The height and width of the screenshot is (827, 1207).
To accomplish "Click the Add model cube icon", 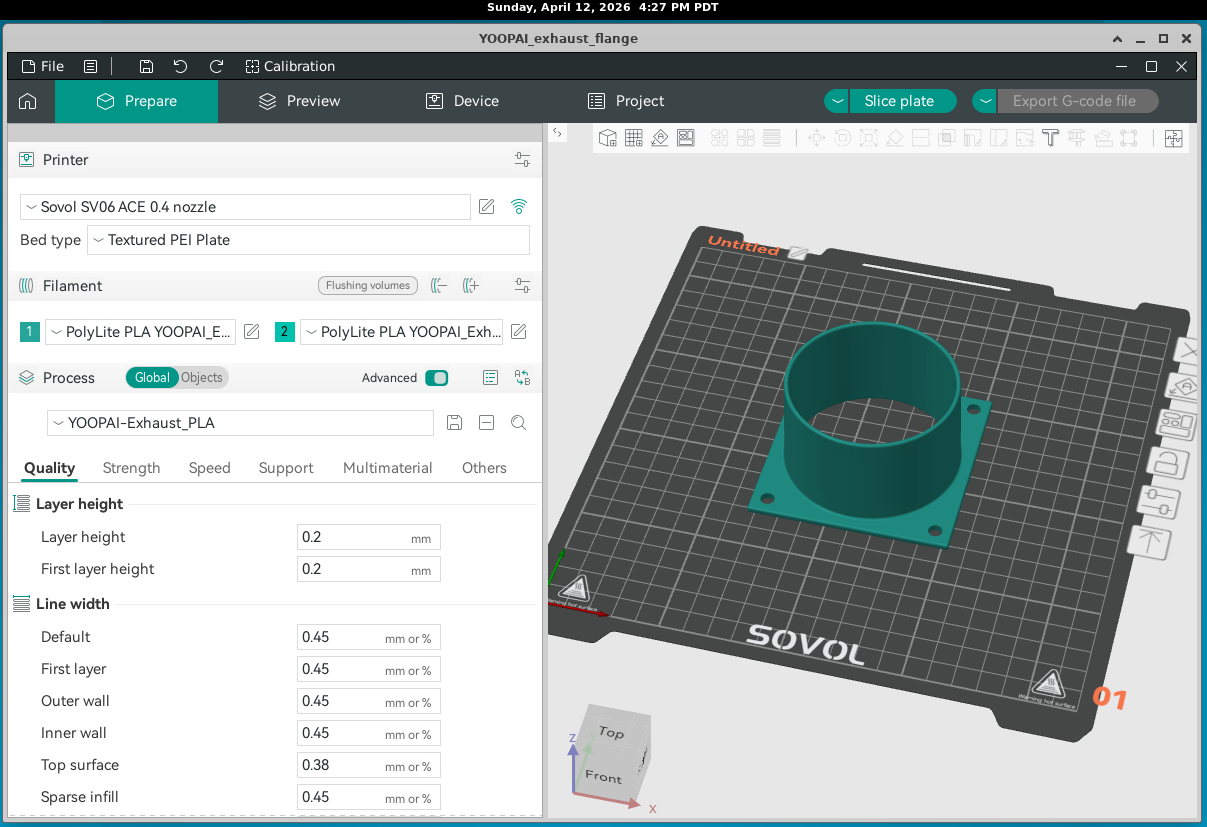I will tap(607, 138).
